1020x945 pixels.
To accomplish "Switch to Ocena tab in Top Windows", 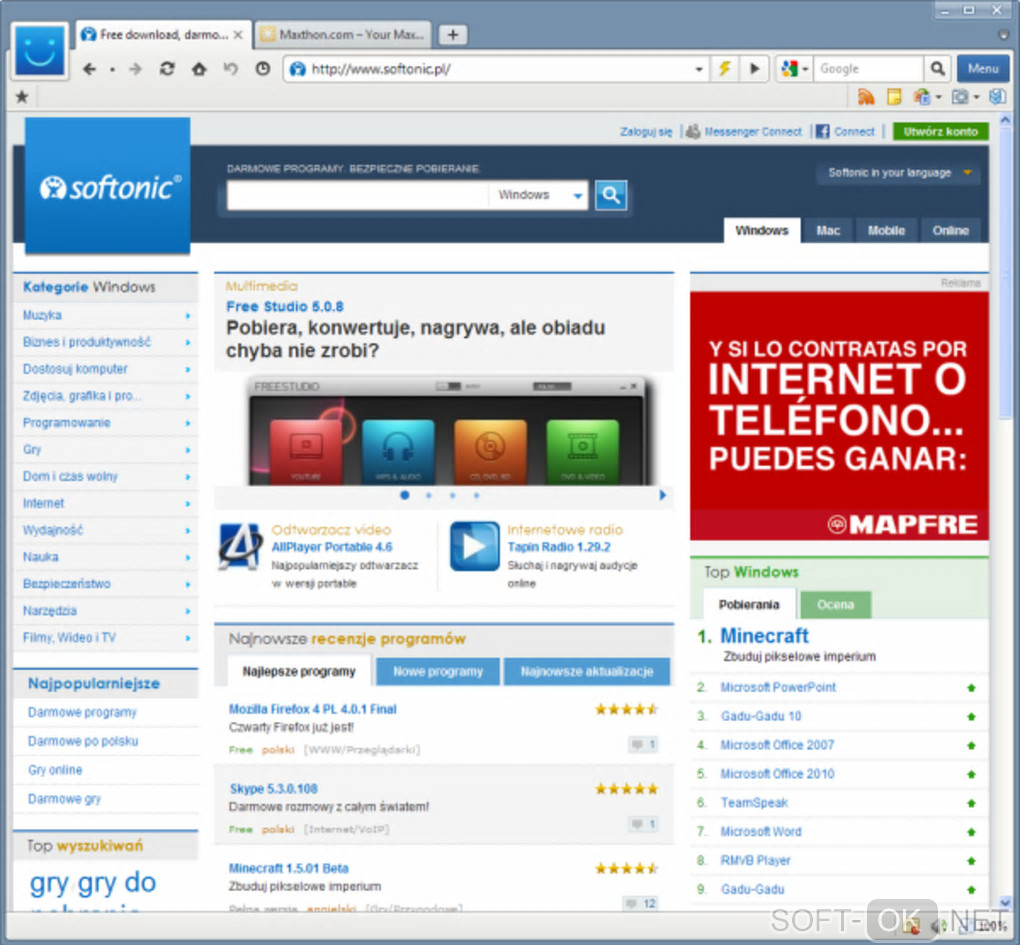I will (835, 604).
